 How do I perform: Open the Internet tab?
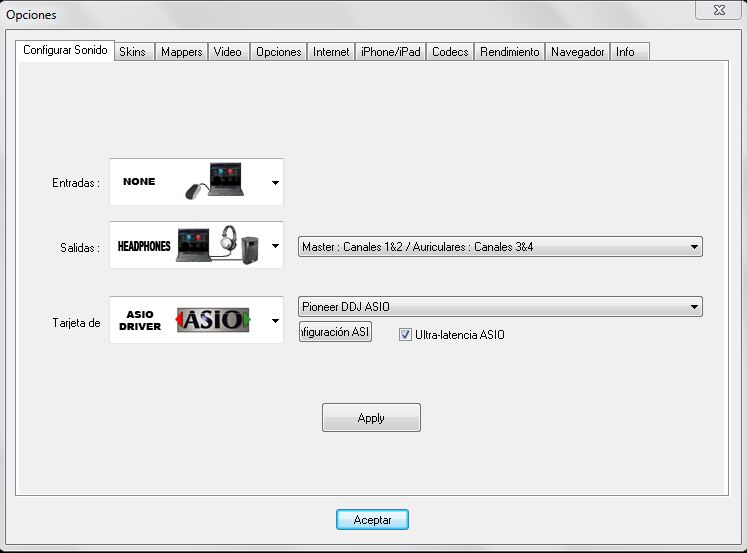331,52
